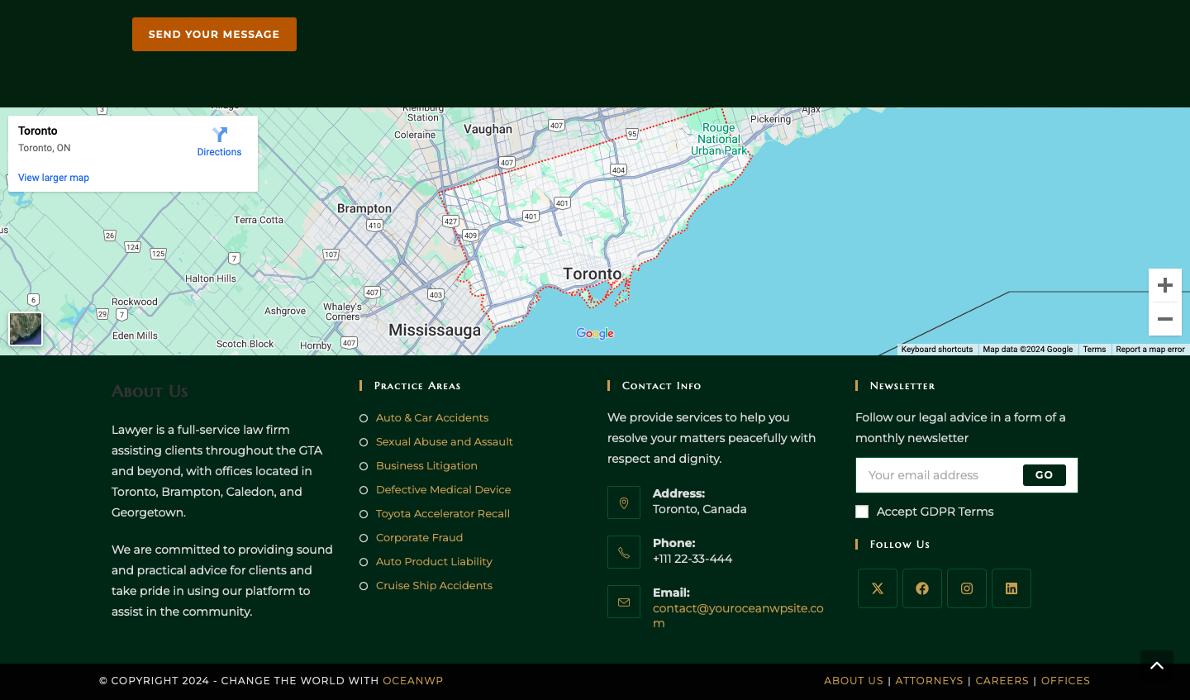Switch map to satellite view thumbnail

26,328
